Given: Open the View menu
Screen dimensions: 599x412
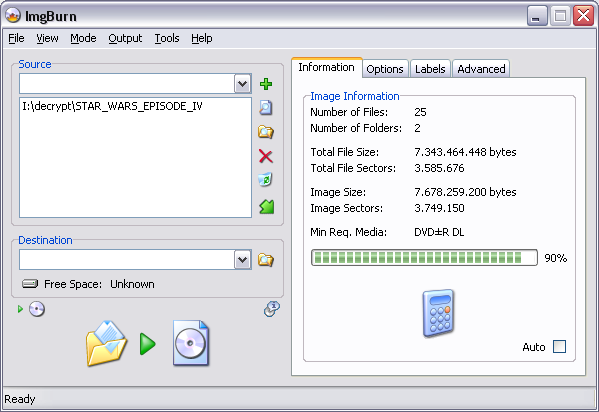Looking at the screenshot, I should (x=47, y=38).
